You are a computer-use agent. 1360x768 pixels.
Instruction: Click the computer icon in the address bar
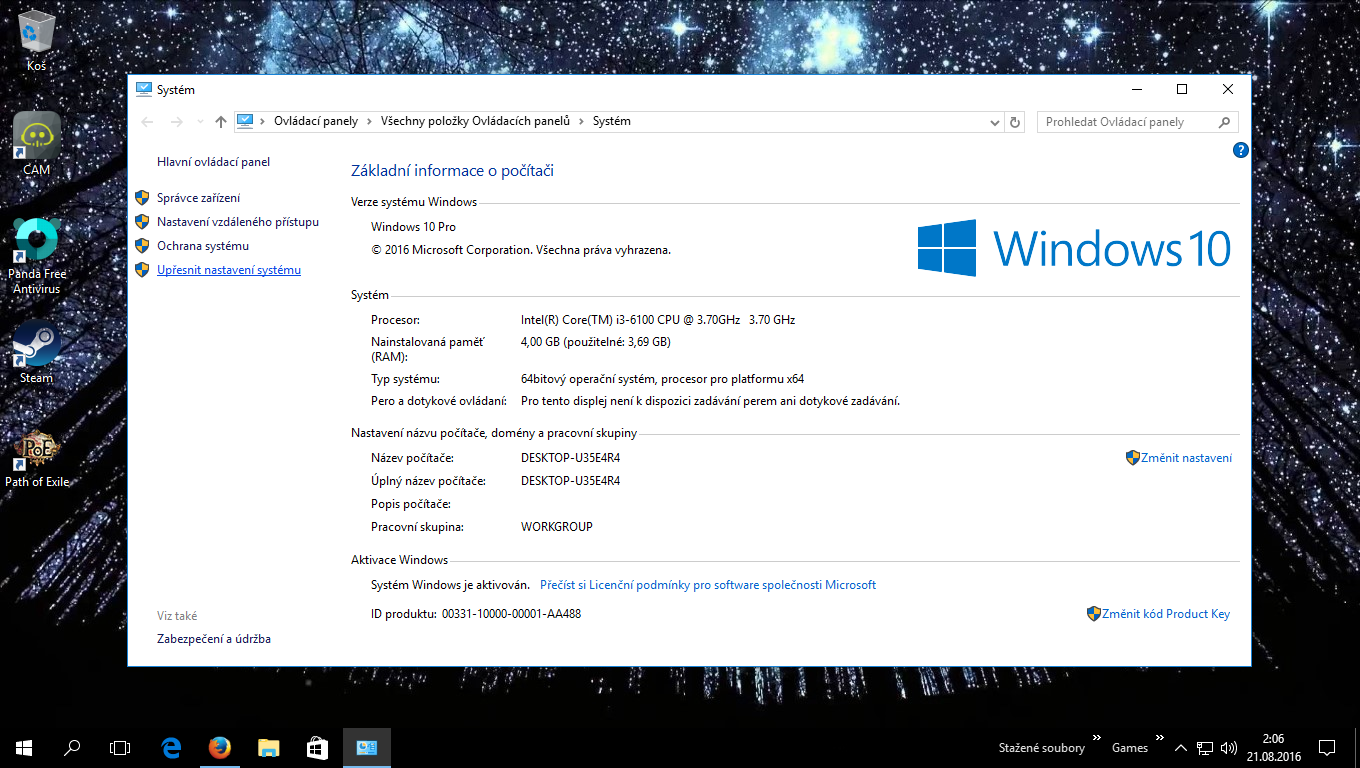click(245, 121)
